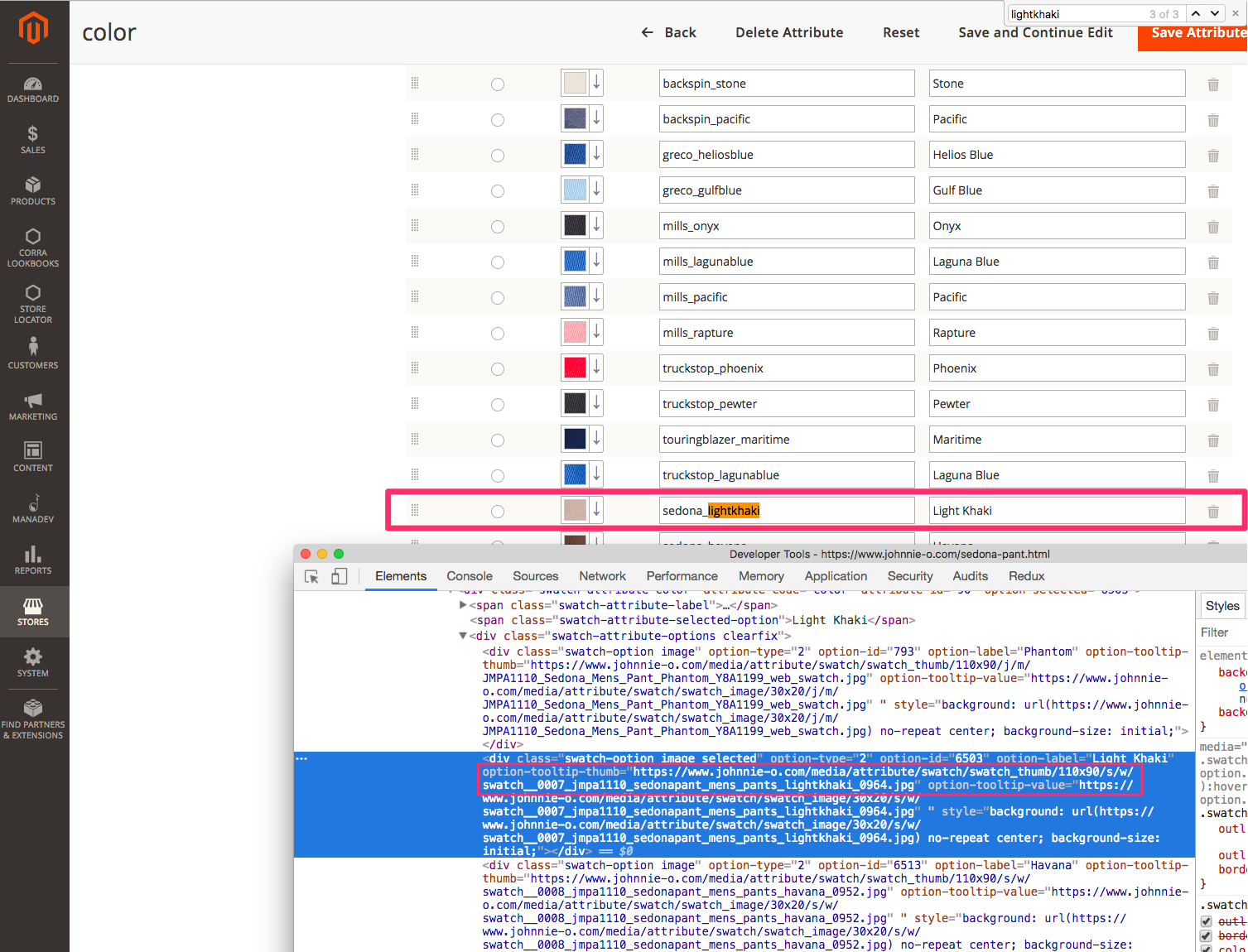Set backspin_pacific as default option

498,120
